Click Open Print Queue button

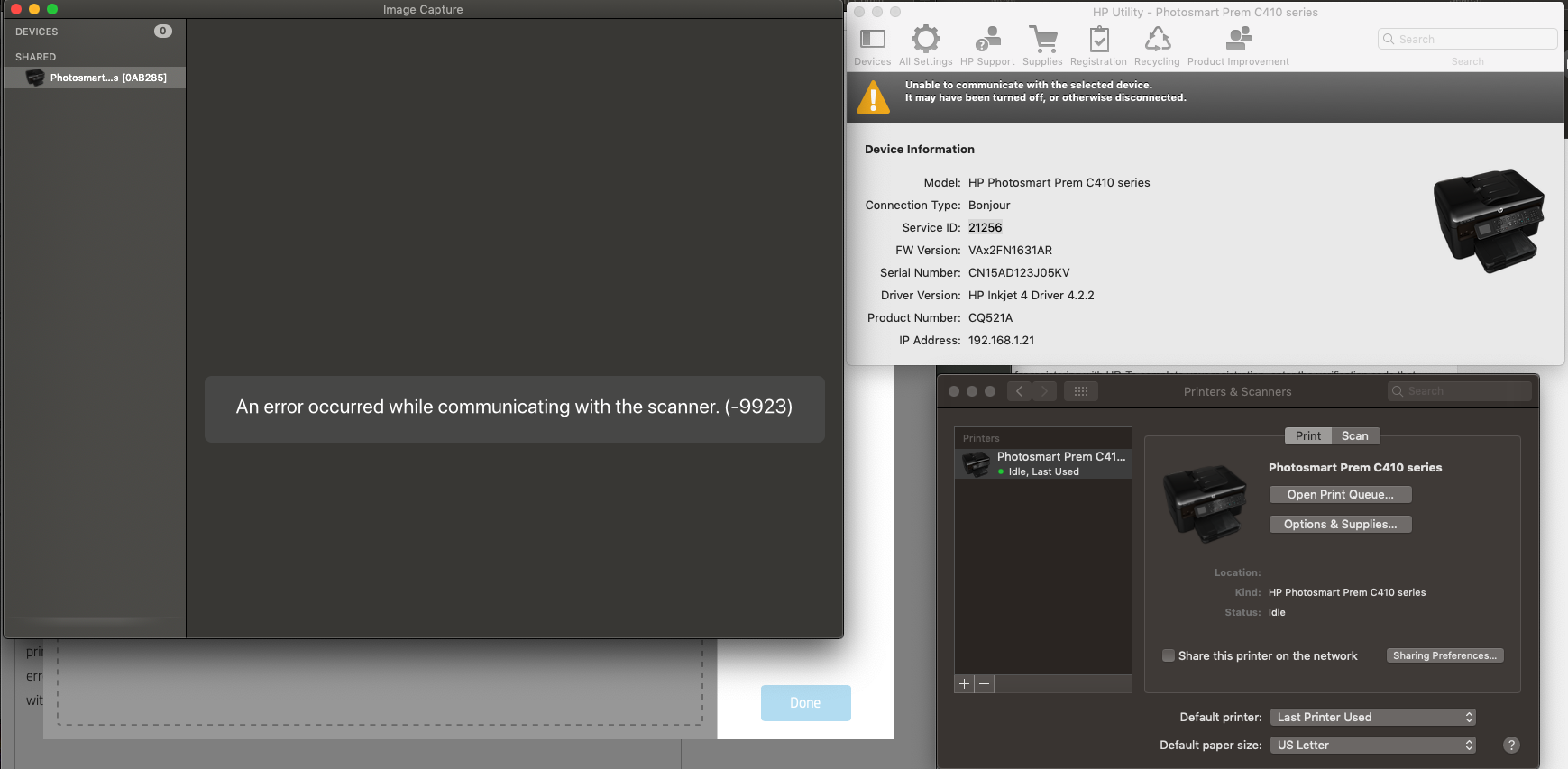pos(1340,494)
